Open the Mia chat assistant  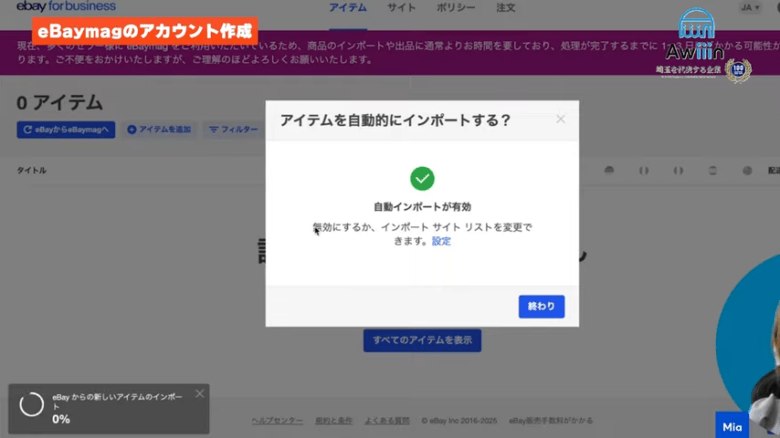(x=732, y=426)
